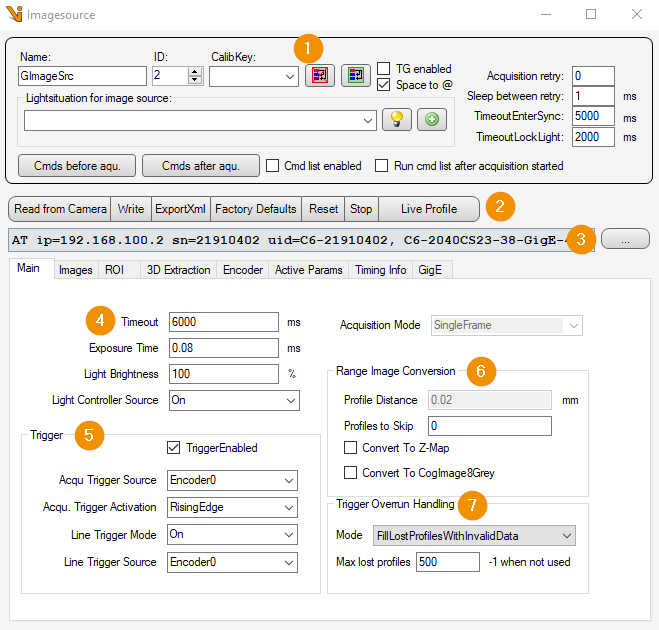Check Run cmd list after acquisition started
This screenshot has width=659, height=630.
point(382,166)
